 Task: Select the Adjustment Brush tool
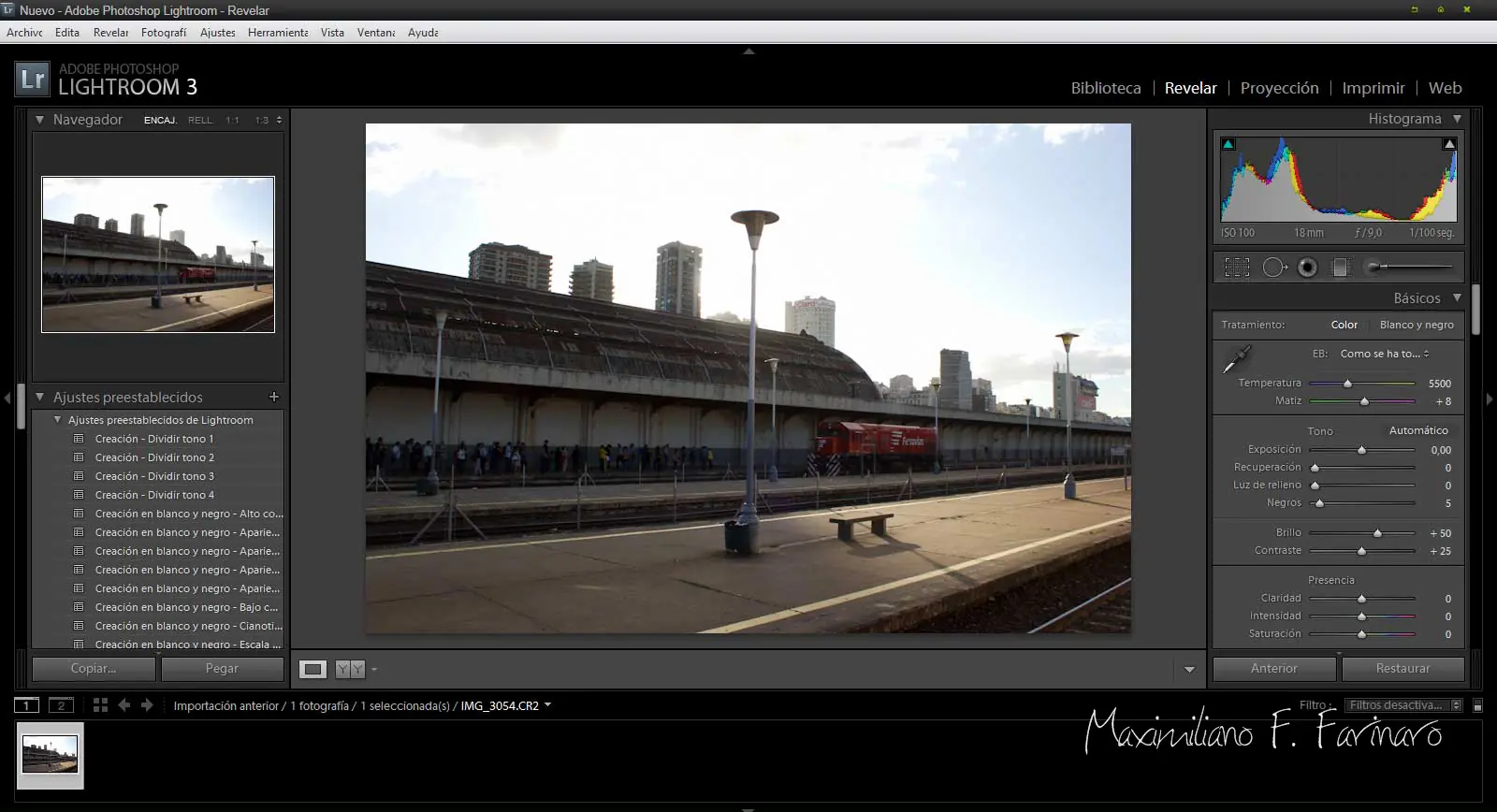pyautogui.click(x=1408, y=268)
